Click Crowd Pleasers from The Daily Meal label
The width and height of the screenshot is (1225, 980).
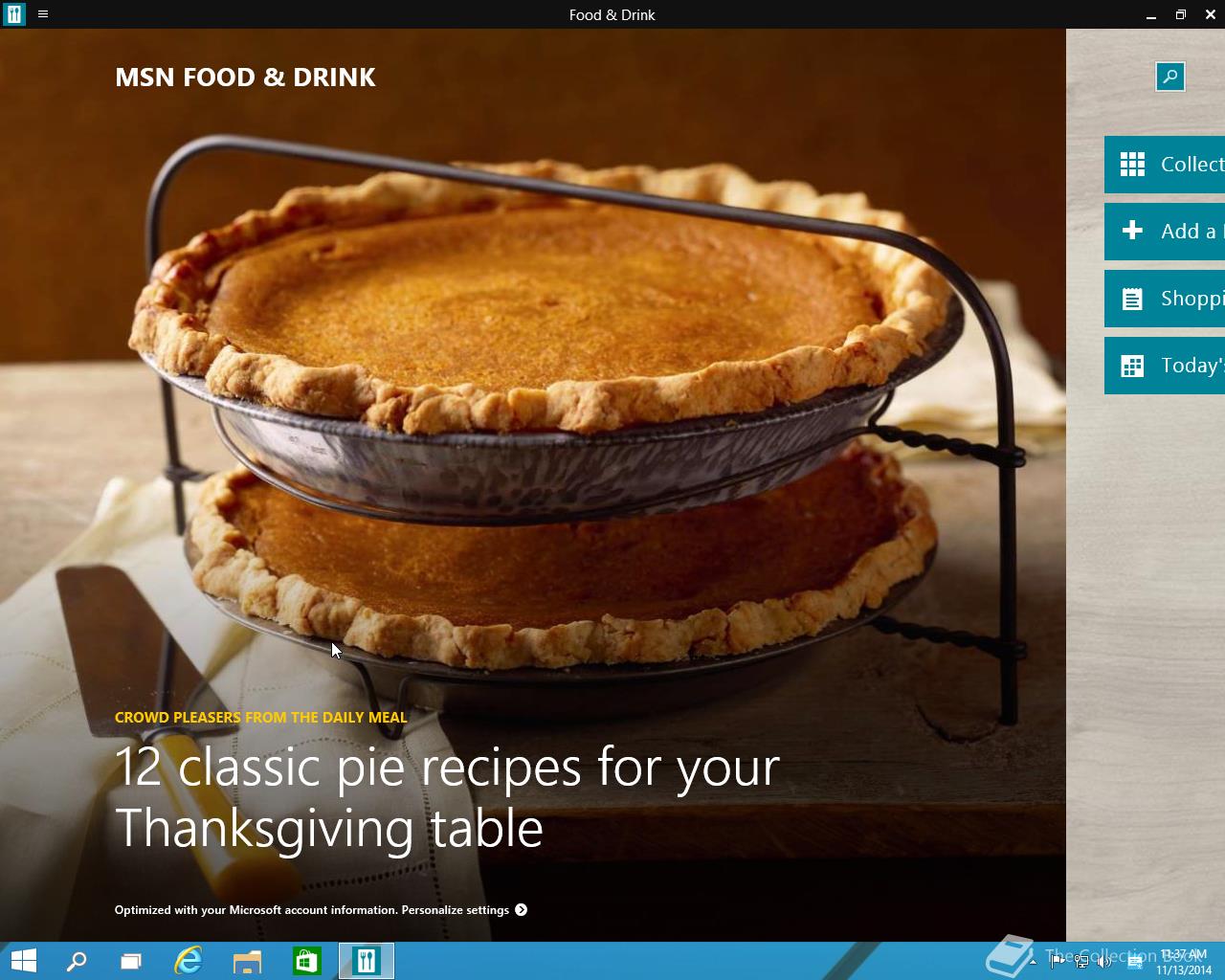point(260,717)
